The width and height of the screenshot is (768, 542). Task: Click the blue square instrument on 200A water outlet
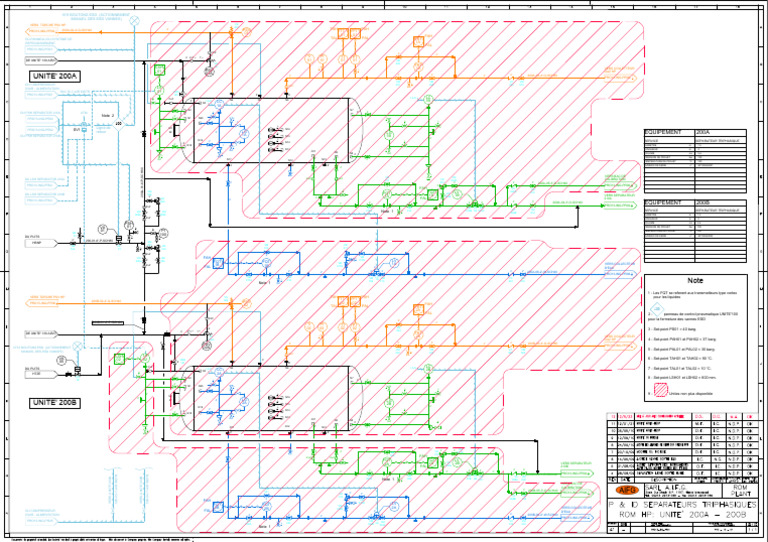[218, 264]
